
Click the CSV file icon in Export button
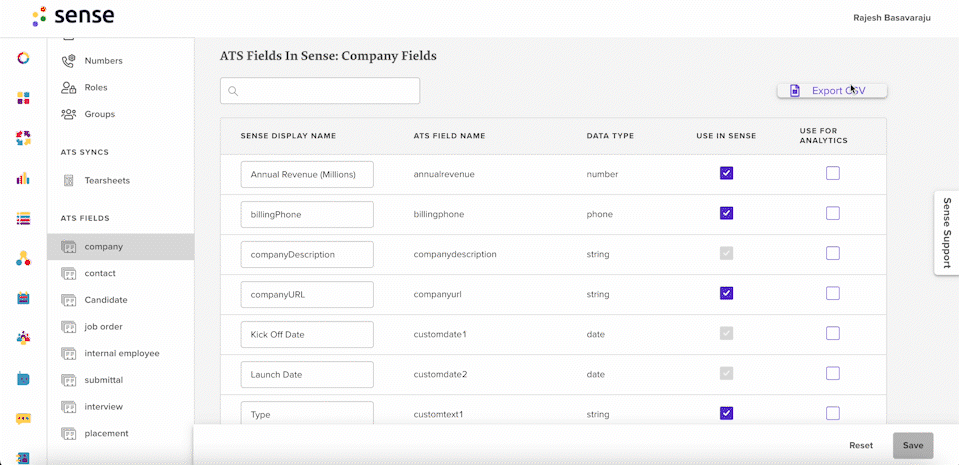[794, 91]
